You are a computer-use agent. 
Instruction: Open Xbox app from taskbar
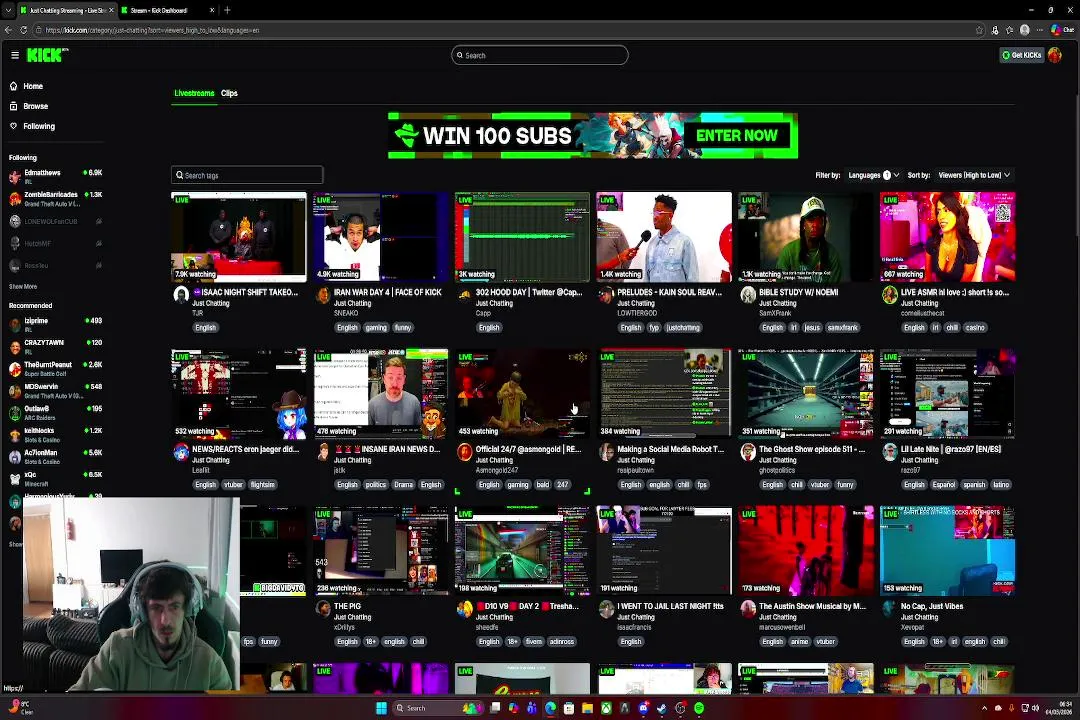click(606, 708)
